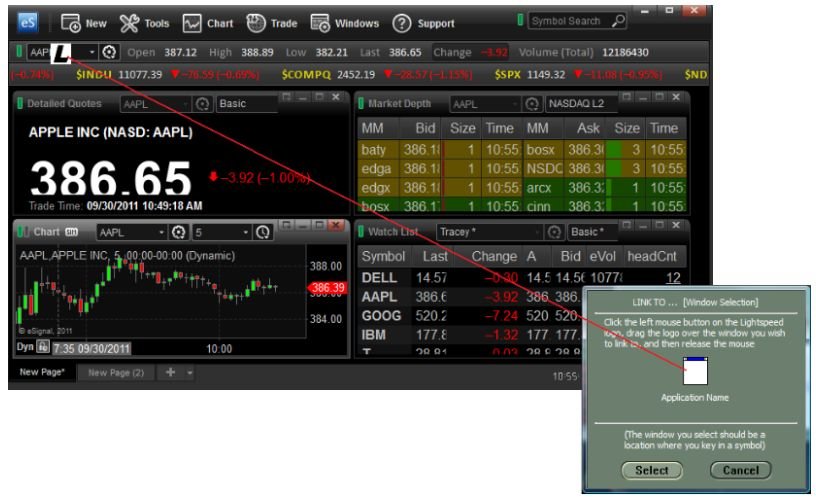Image resolution: width=816 pixels, height=502 pixels.
Task: Open the Tools menu
Action: 145,23
